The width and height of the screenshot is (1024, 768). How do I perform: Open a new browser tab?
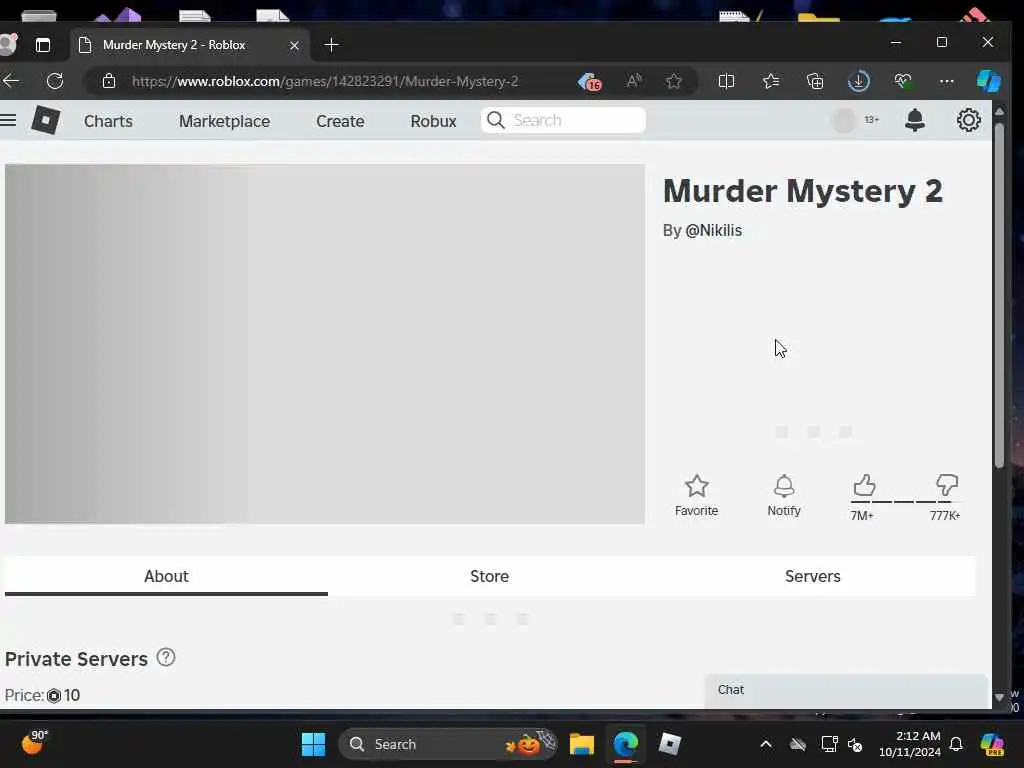(332, 44)
